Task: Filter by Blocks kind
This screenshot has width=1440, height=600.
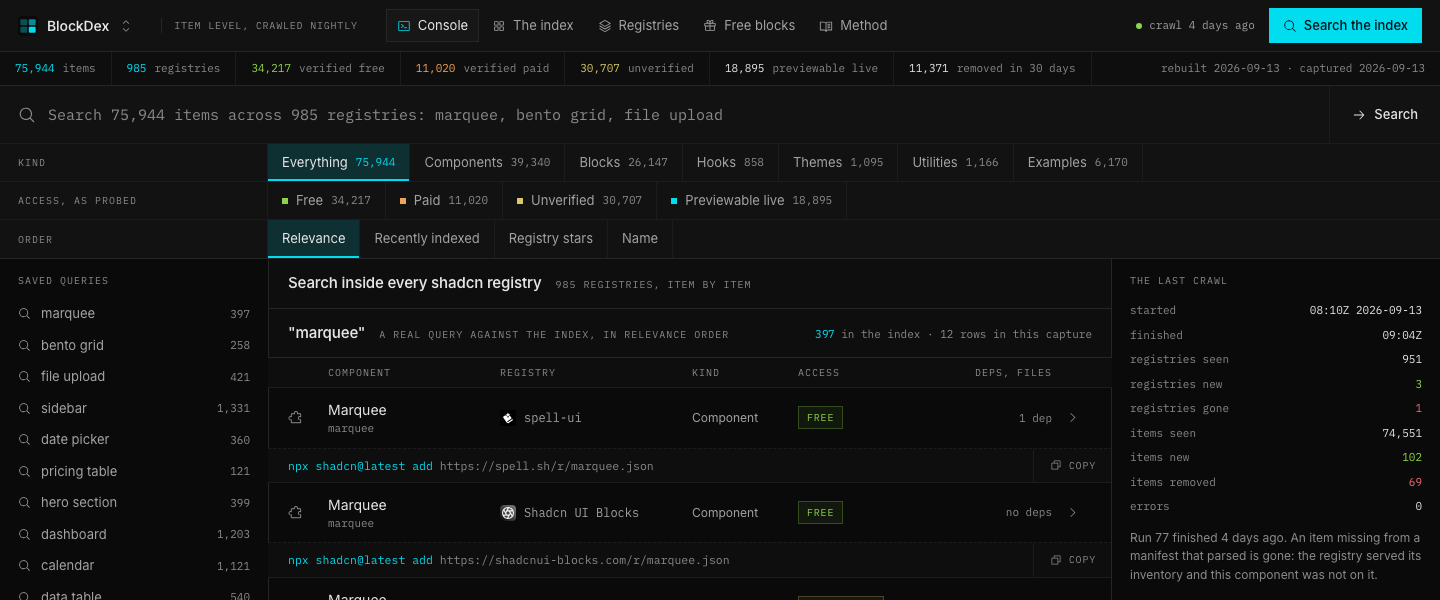Action: click(x=623, y=162)
